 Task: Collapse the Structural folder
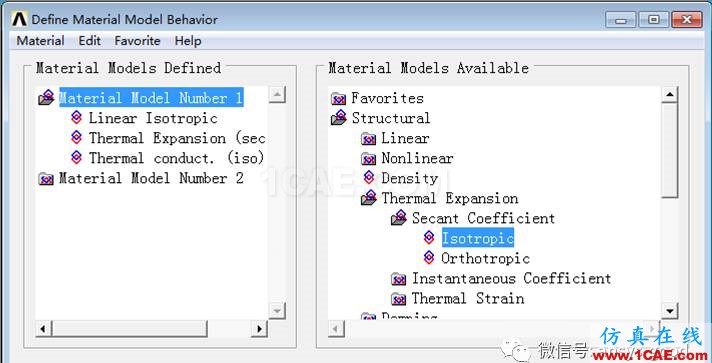339,118
